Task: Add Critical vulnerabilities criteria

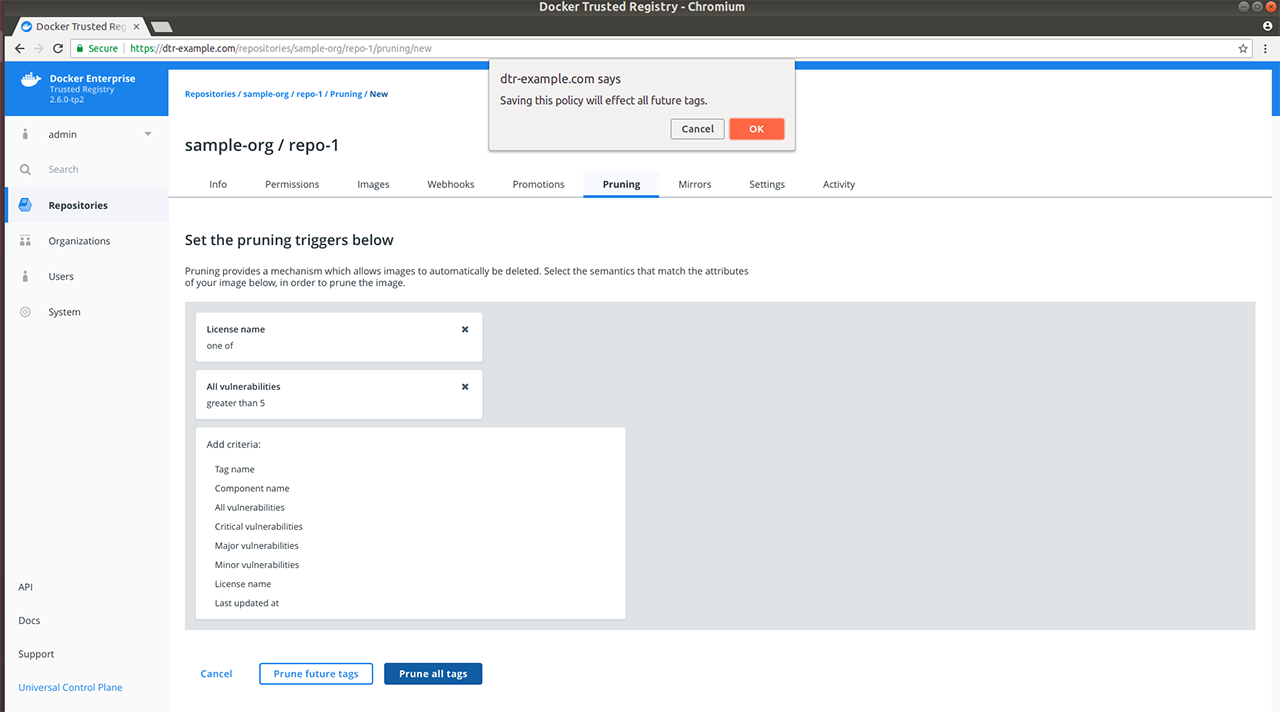Action: 258,526
